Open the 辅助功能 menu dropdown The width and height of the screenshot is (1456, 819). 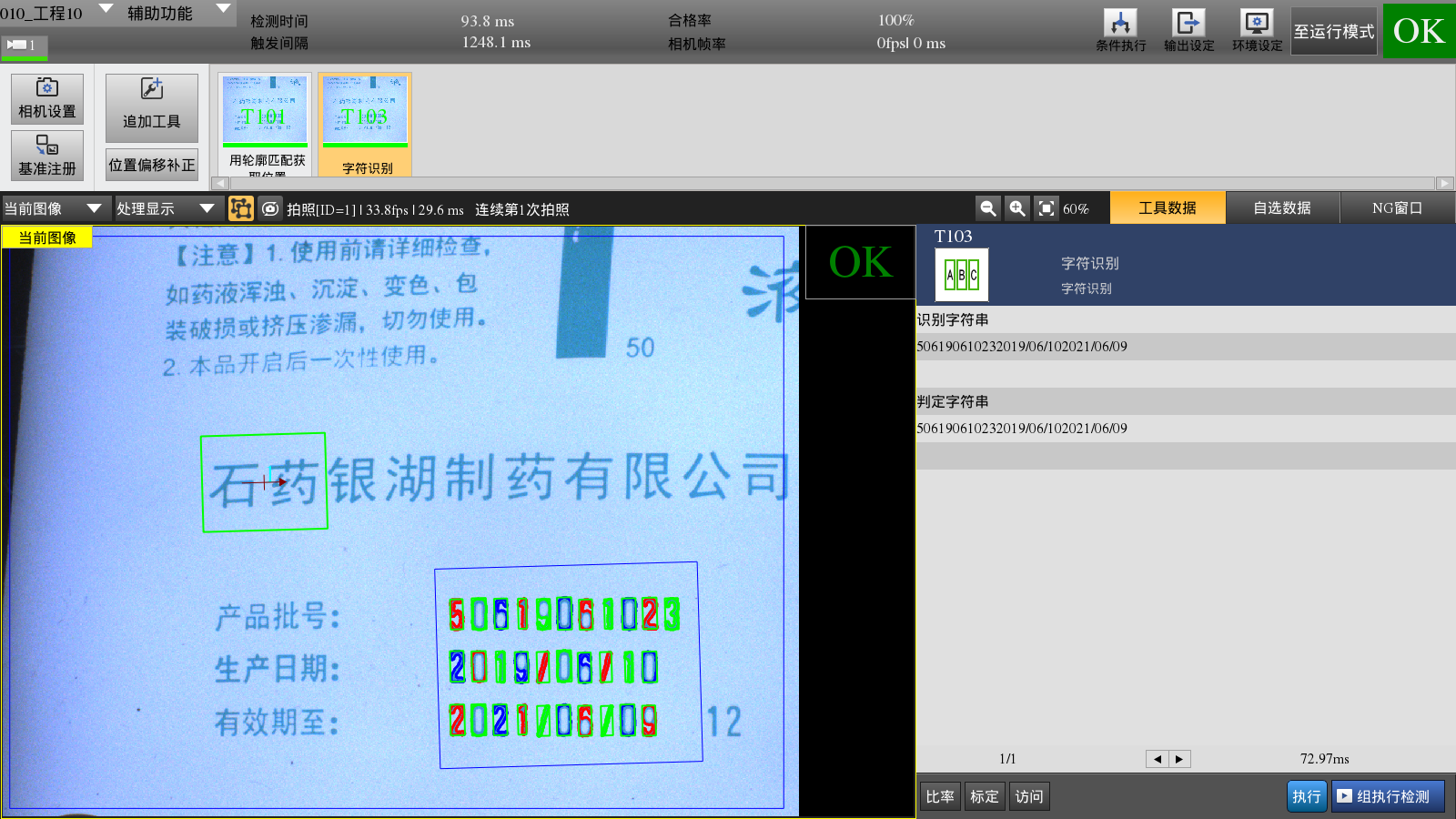(177, 13)
